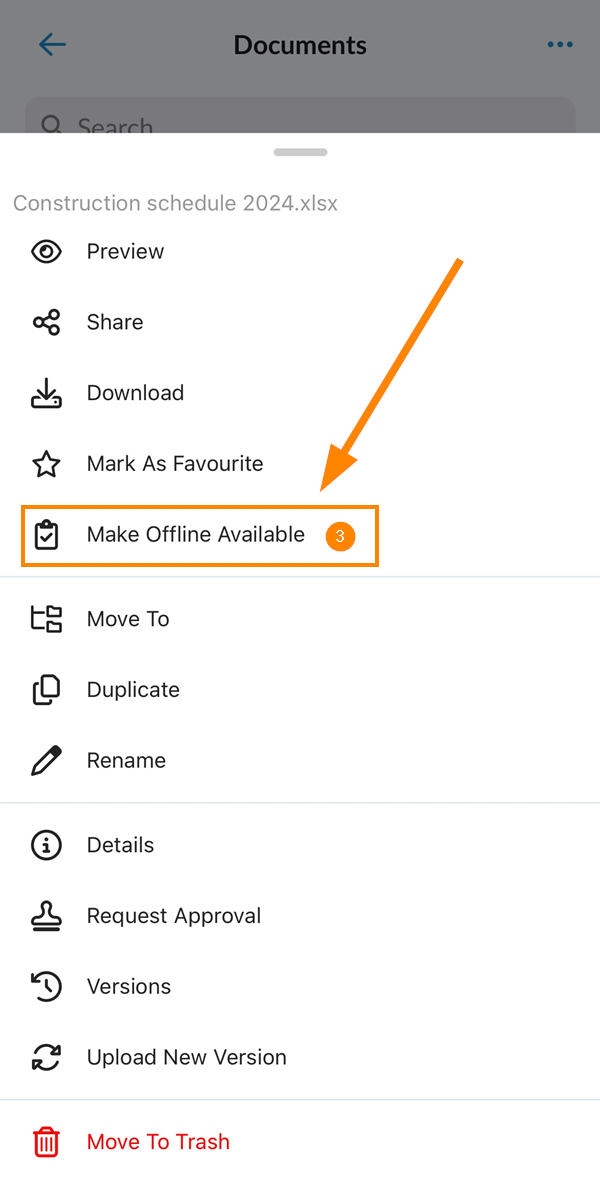This screenshot has width=600, height=1199.
Task: Click the Versions history clock icon
Action: coord(46,986)
